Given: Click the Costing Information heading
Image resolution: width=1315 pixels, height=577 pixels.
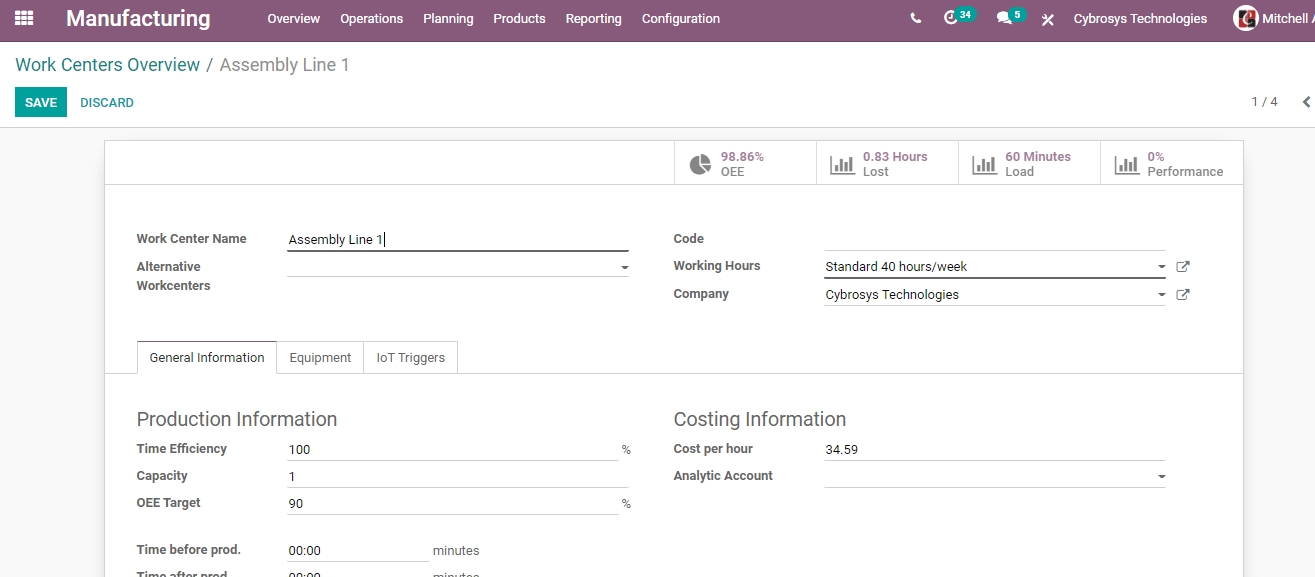Looking at the screenshot, I should tap(760, 419).
